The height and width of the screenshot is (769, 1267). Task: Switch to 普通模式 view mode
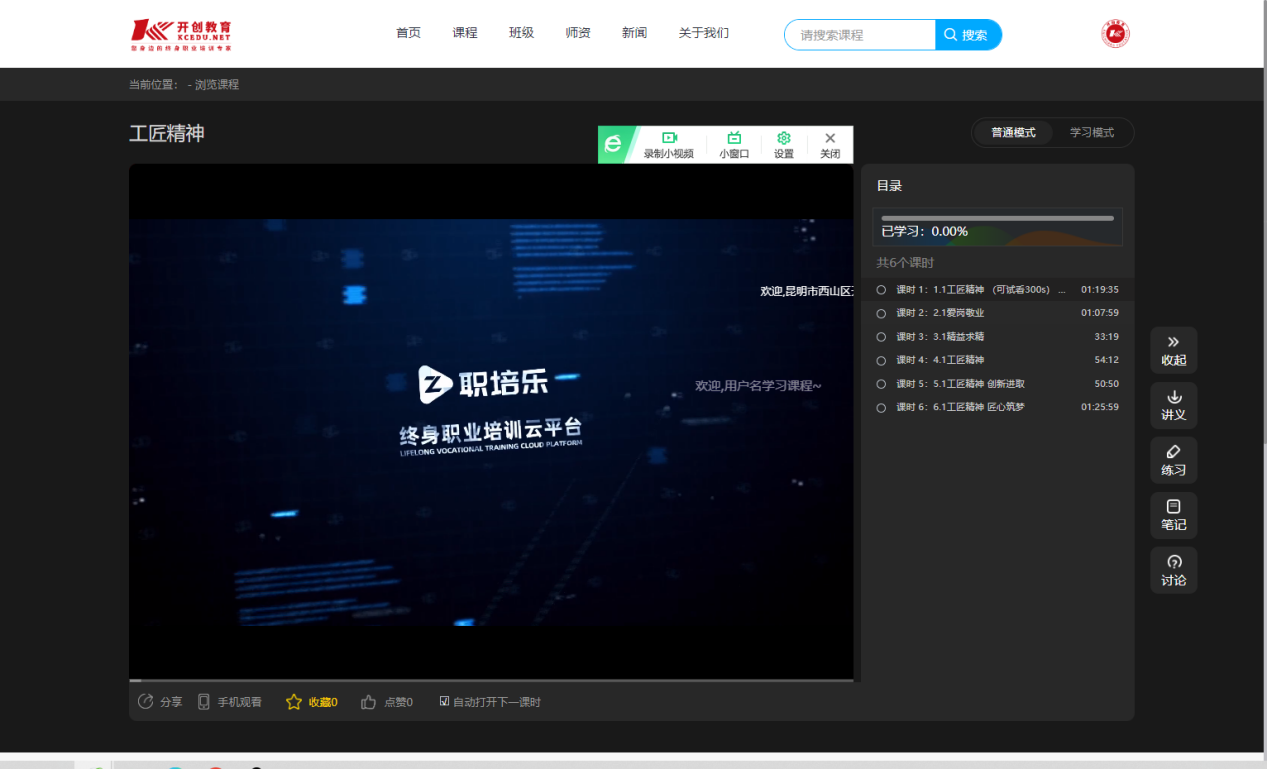click(1013, 133)
